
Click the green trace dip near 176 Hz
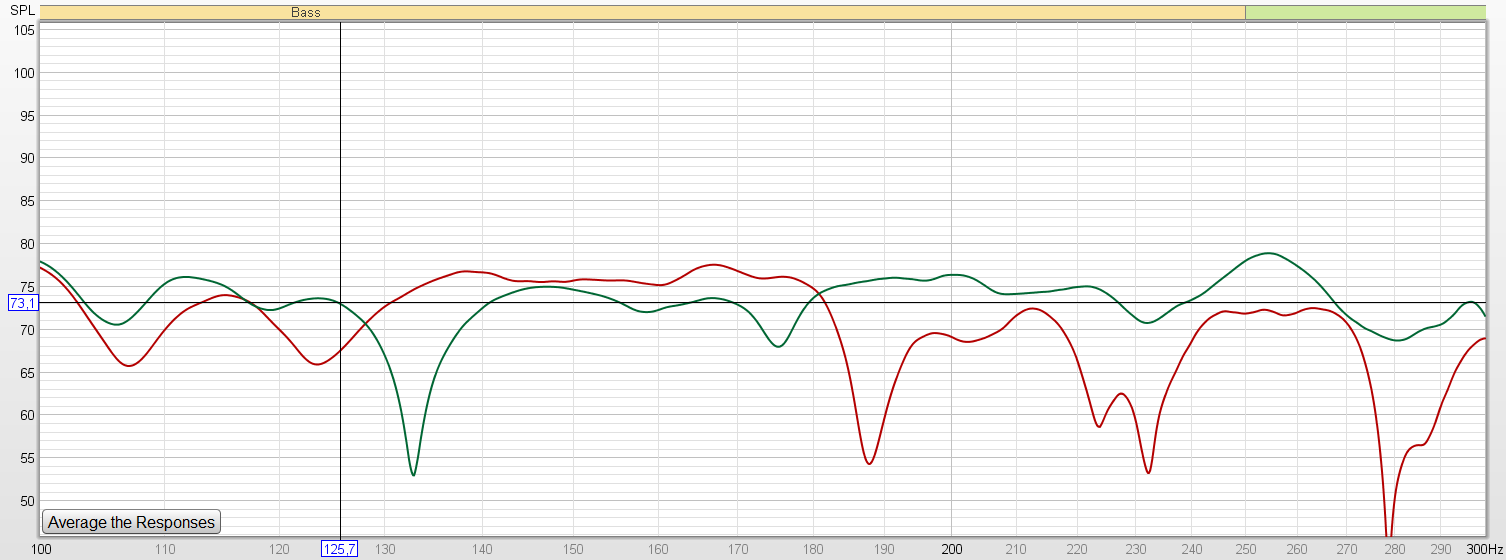tap(779, 346)
